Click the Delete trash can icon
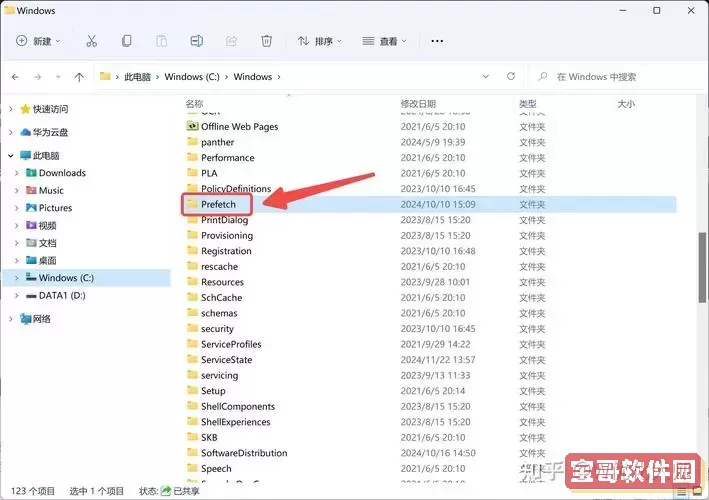 tap(266, 41)
